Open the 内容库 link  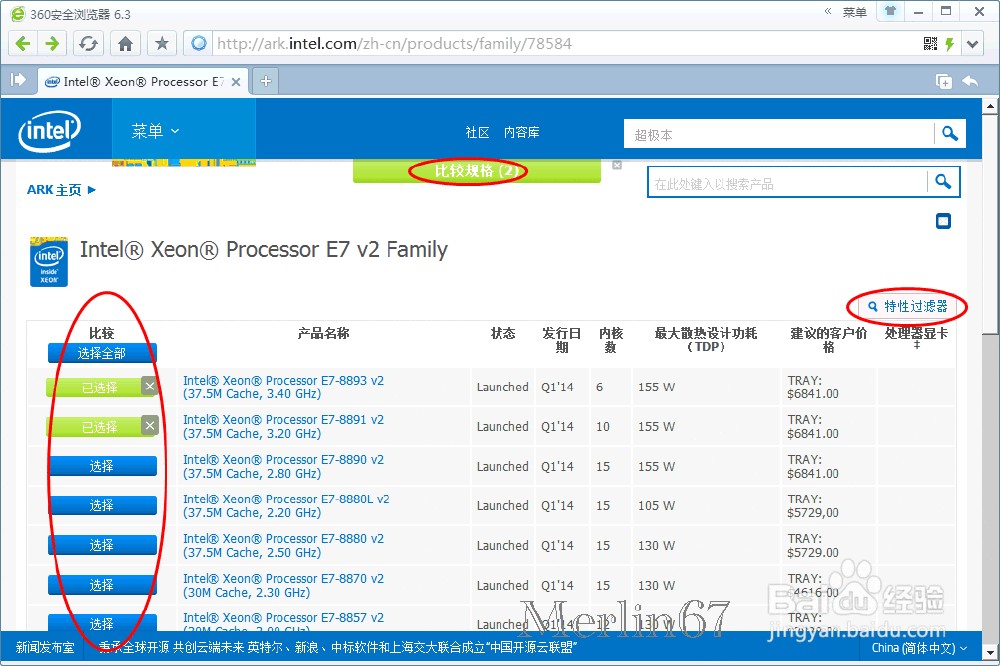pos(522,132)
